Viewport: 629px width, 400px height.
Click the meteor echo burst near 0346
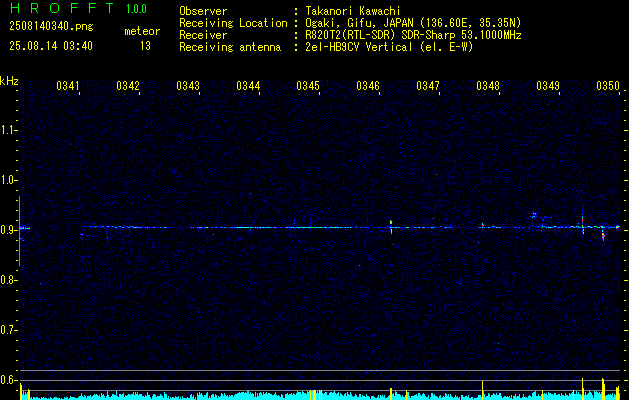point(391,227)
